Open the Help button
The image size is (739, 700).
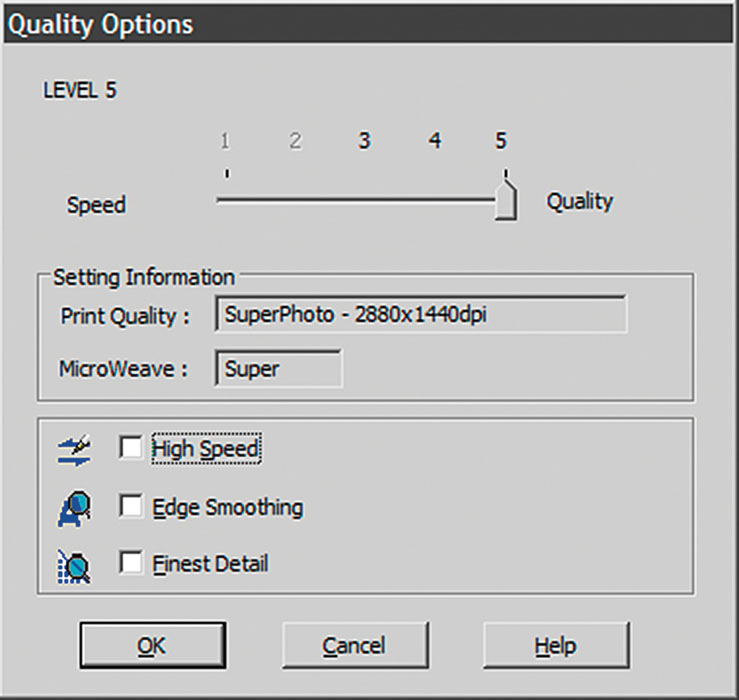[x=556, y=645]
